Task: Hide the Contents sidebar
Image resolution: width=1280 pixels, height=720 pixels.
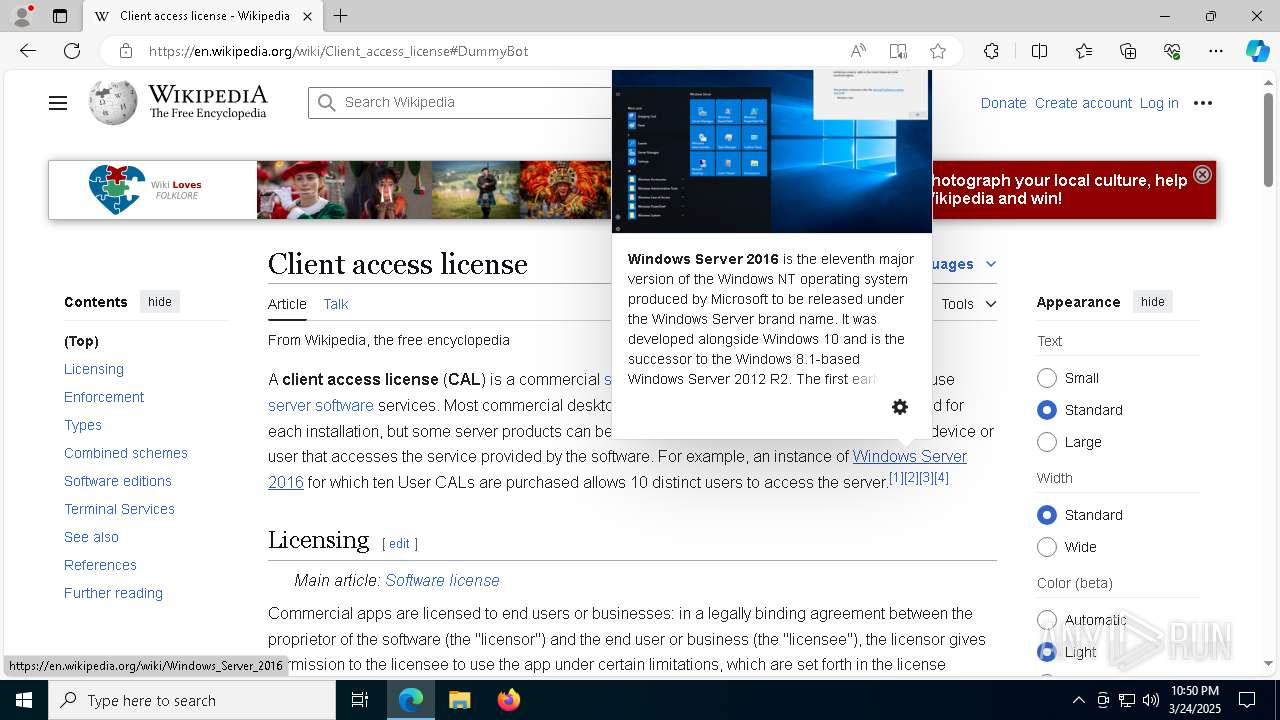Action: [160, 302]
